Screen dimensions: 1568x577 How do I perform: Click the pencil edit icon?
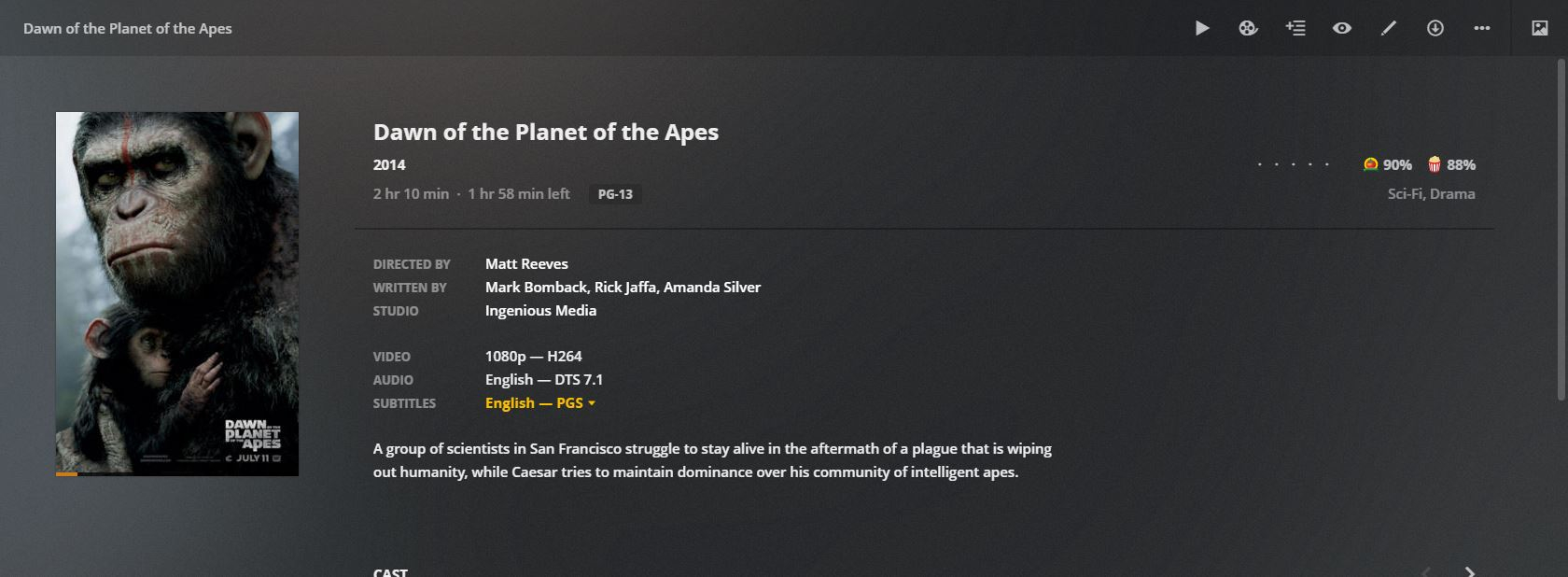coord(1389,28)
